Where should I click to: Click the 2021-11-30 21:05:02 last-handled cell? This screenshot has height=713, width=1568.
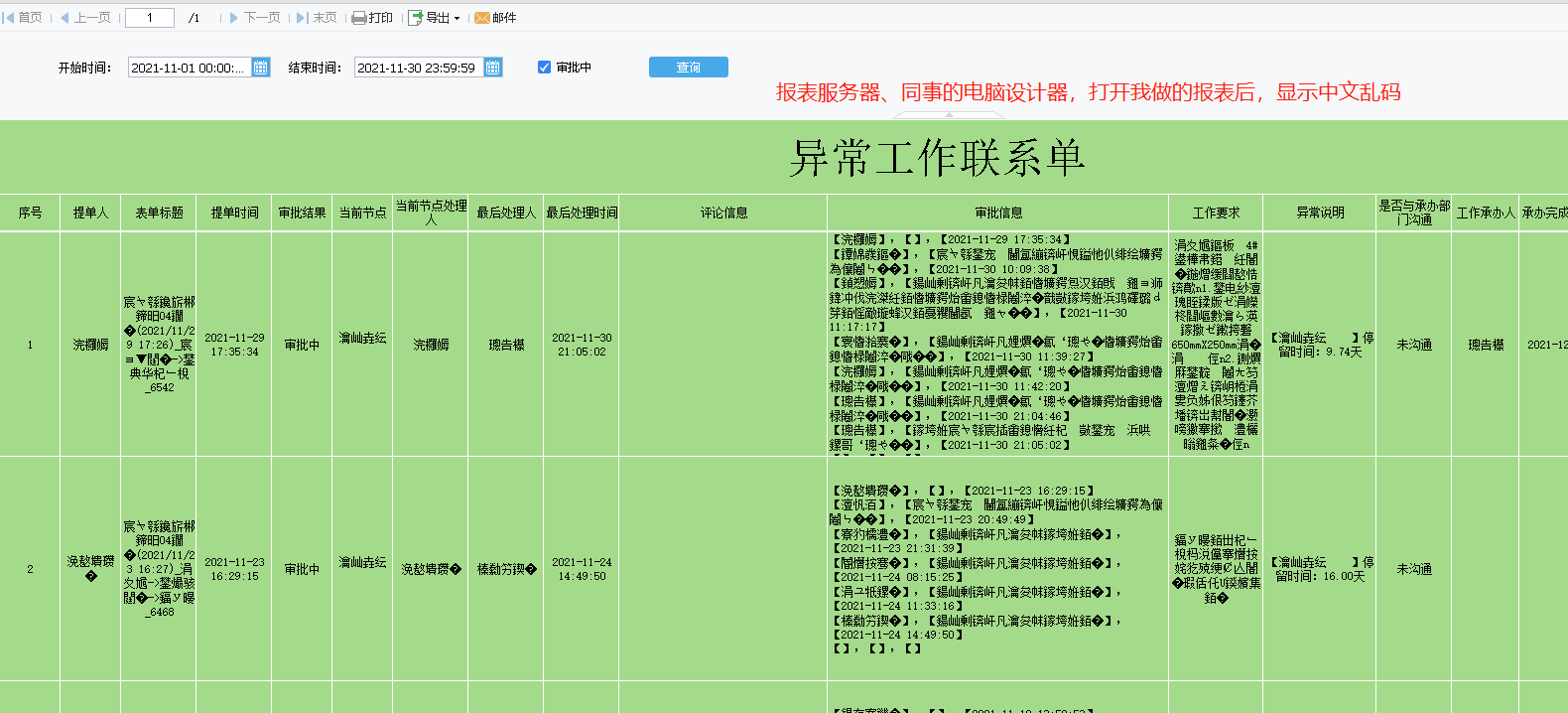pyautogui.click(x=582, y=345)
